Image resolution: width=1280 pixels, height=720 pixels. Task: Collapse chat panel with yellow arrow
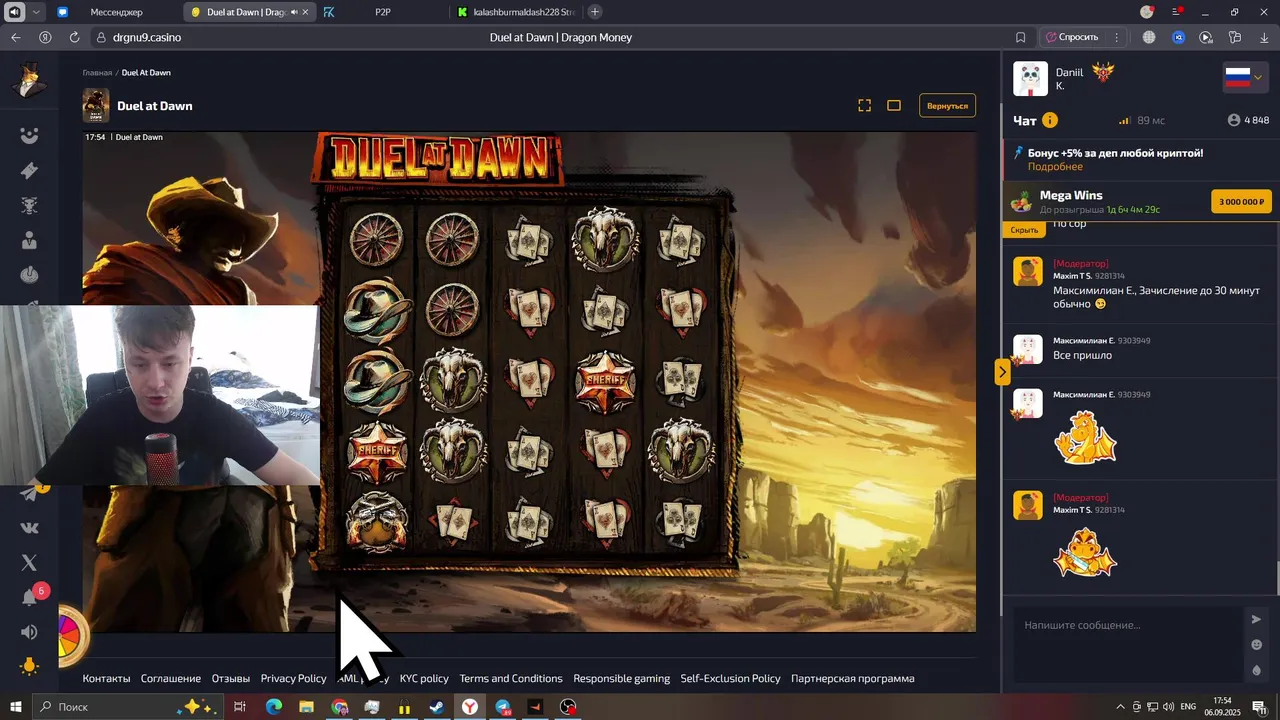1002,372
